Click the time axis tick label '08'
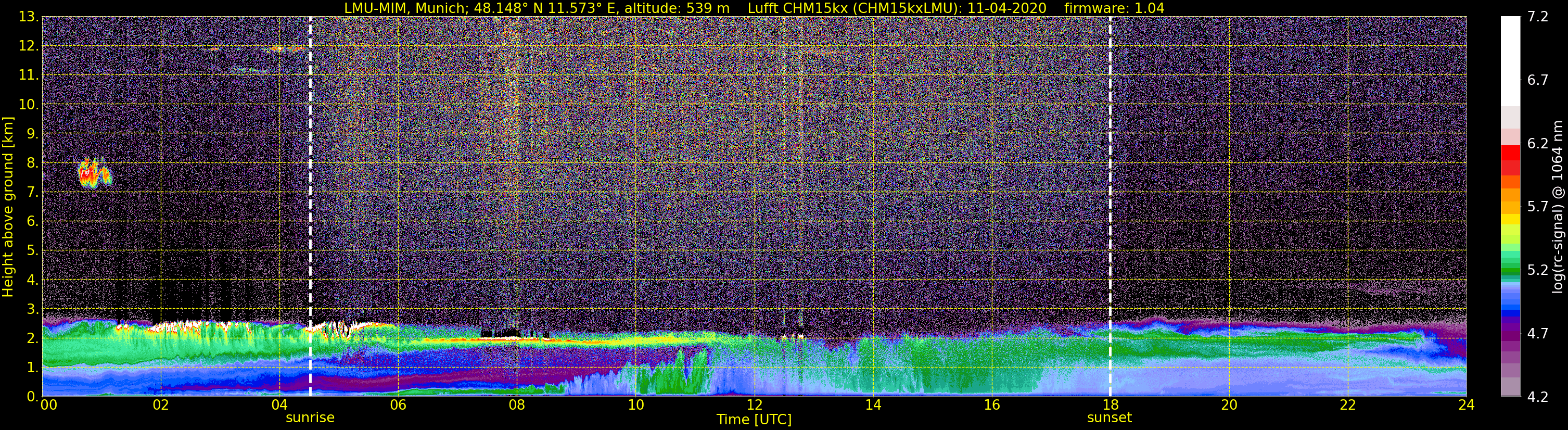Image resolution: width=1568 pixels, height=430 pixels. 516,405
